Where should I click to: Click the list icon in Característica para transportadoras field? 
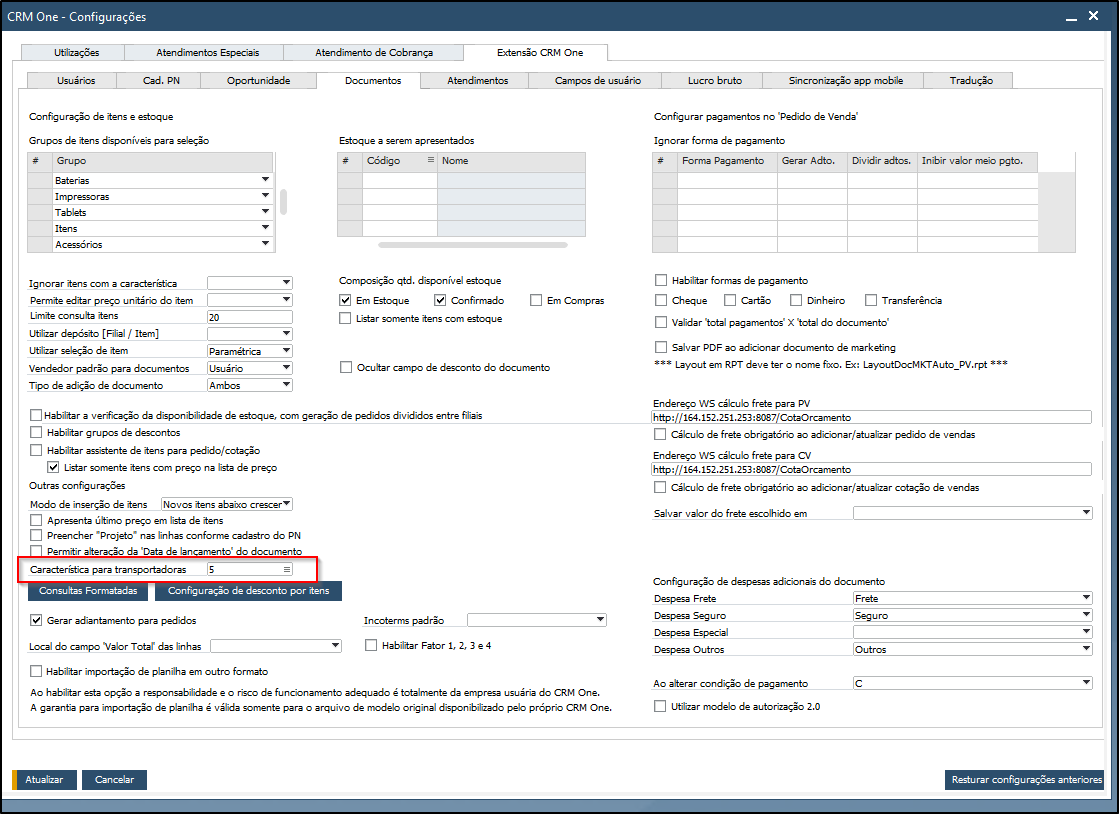coord(287,569)
